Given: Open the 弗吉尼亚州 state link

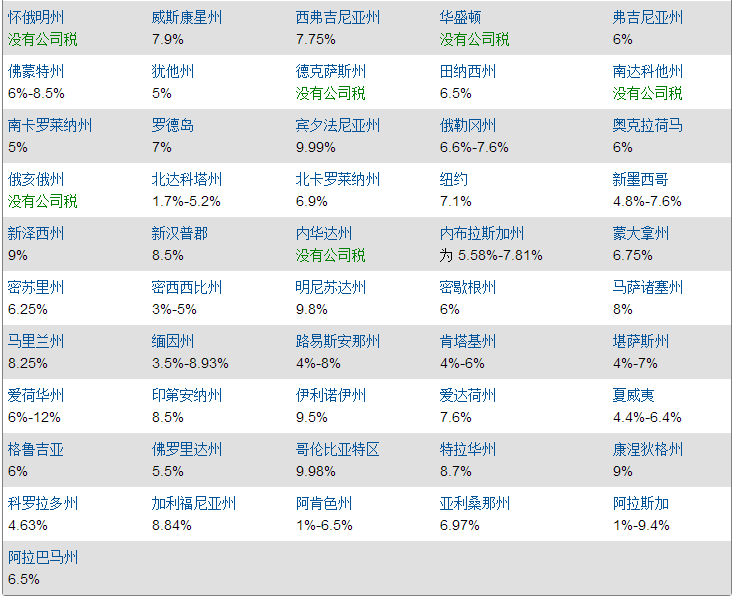Looking at the screenshot, I should [648, 17].
